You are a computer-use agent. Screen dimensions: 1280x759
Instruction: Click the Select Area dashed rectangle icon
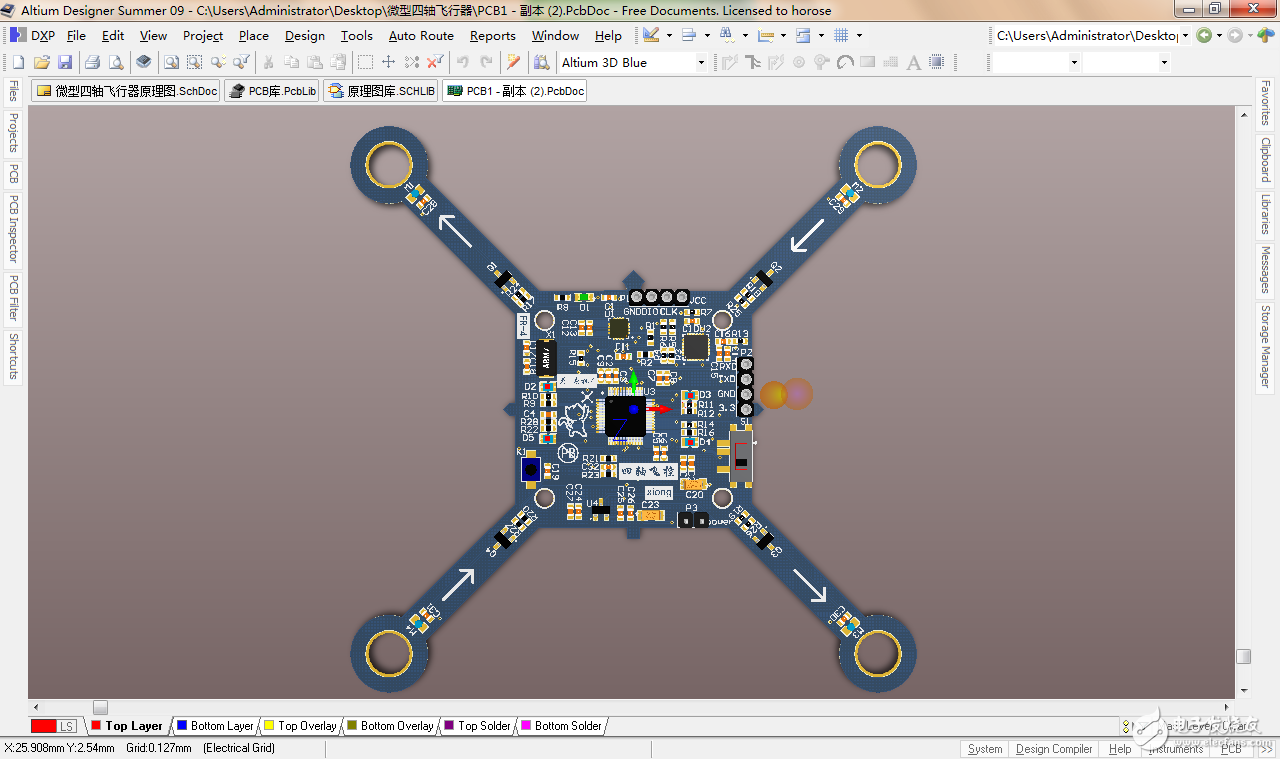tap(366, 62)
